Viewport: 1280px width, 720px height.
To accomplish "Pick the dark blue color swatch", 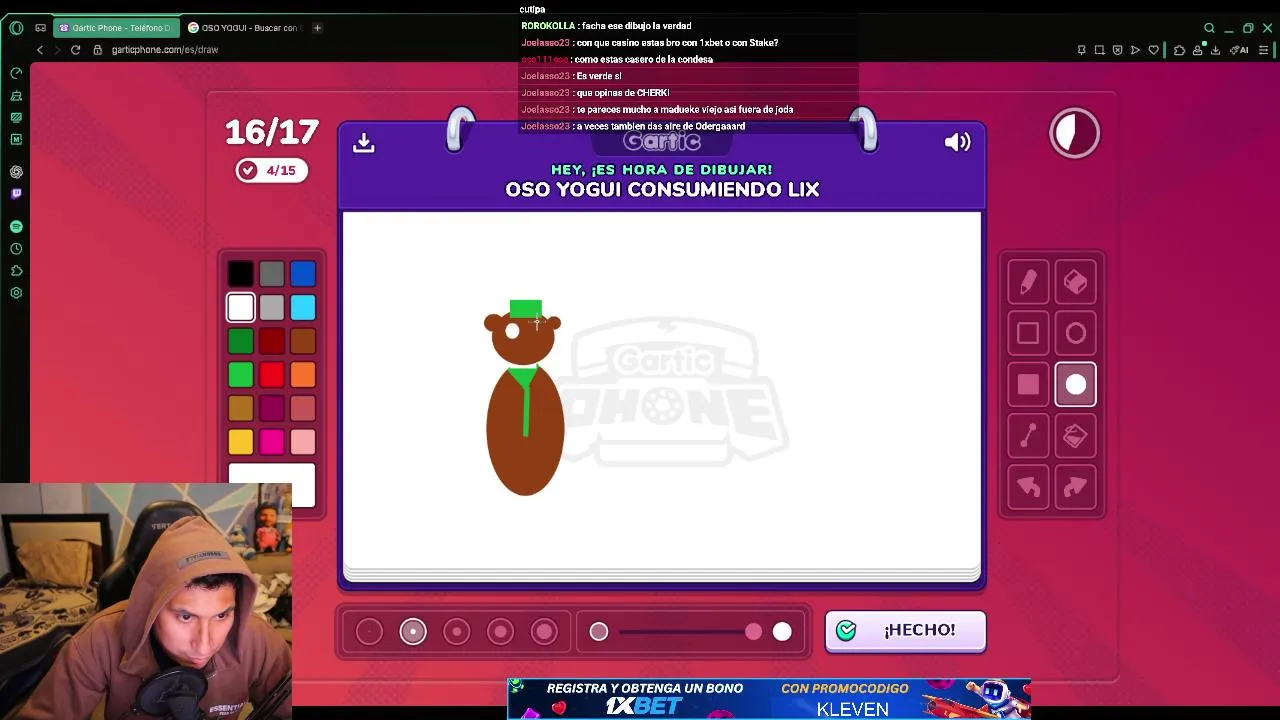I will point(303,274).
